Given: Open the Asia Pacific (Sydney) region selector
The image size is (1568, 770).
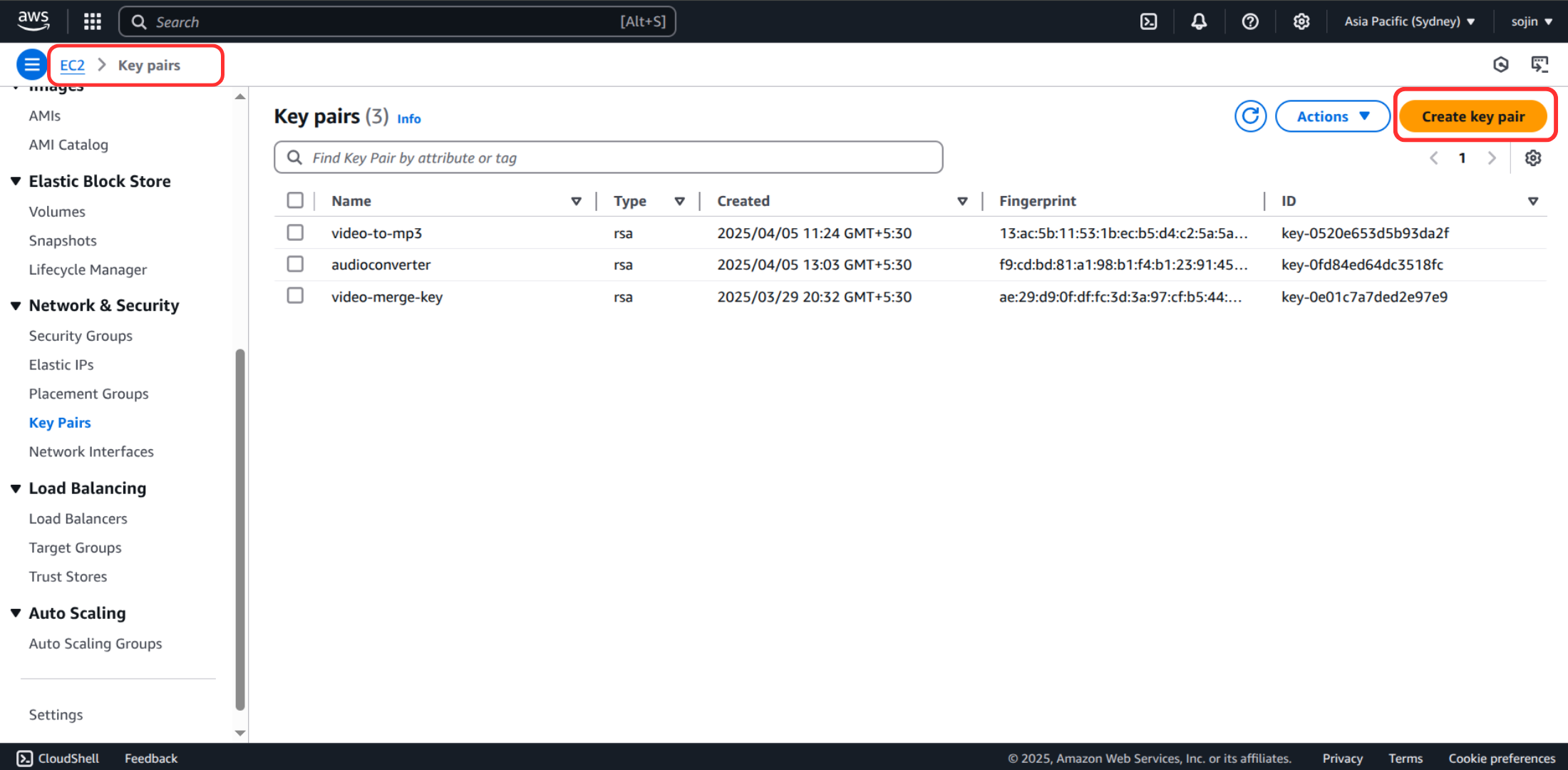Looking at the screenshot, I should click(x=1409, y=21).
